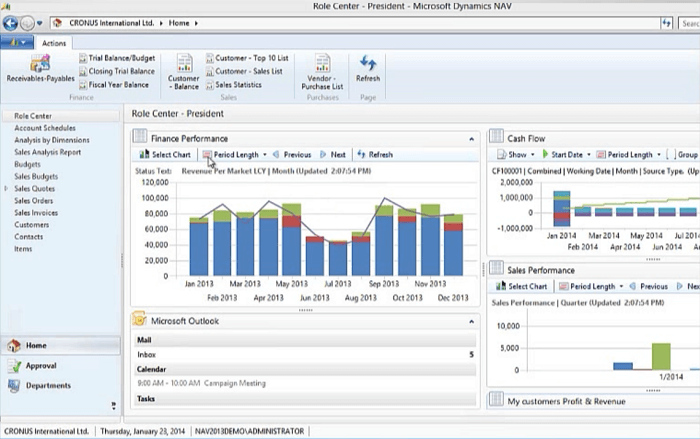Open Period Length dropdown in Sales Performance
Screen dimensions: 700x439
click(591, 286)
